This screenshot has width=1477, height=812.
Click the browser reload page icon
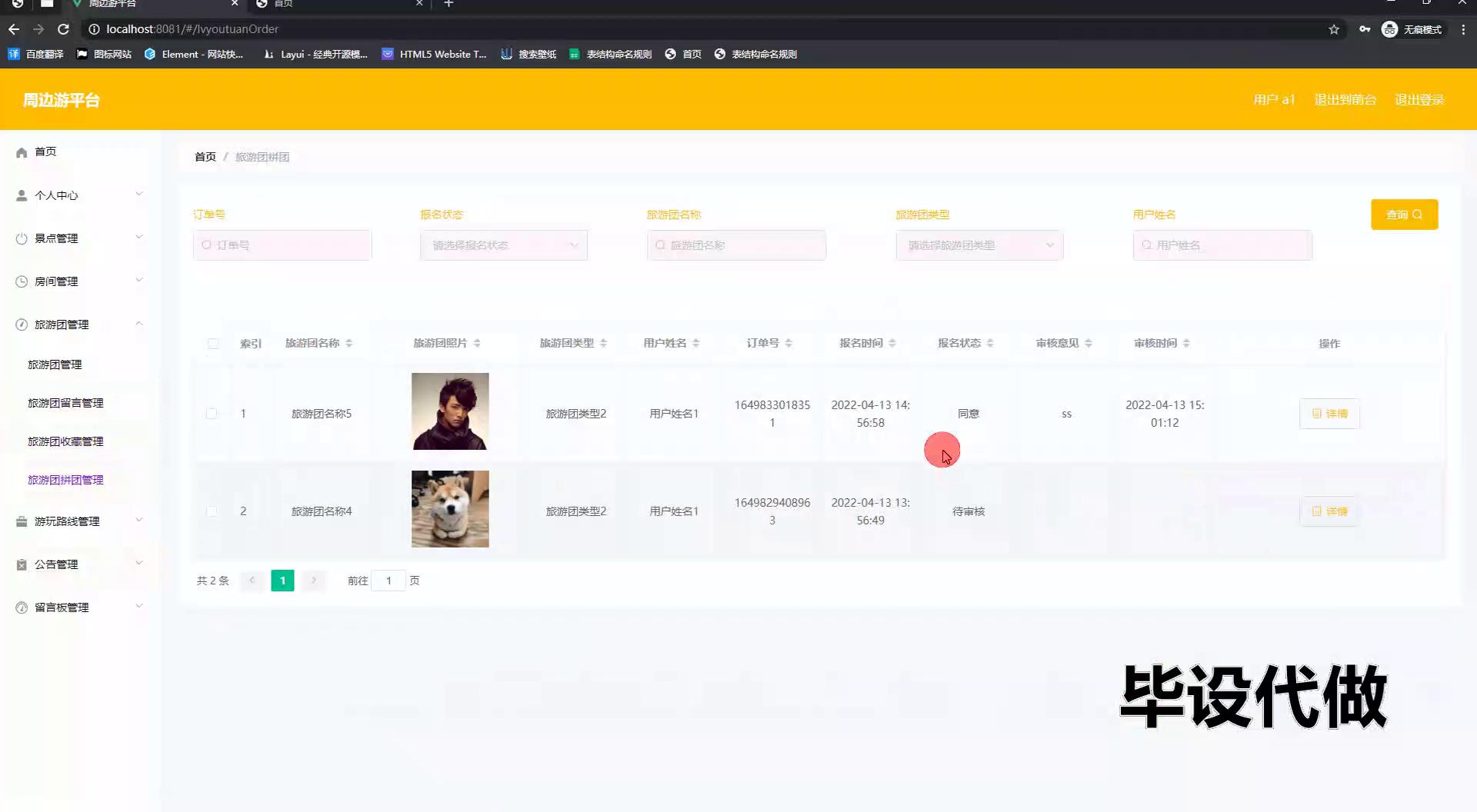click(x=64, y=29)
